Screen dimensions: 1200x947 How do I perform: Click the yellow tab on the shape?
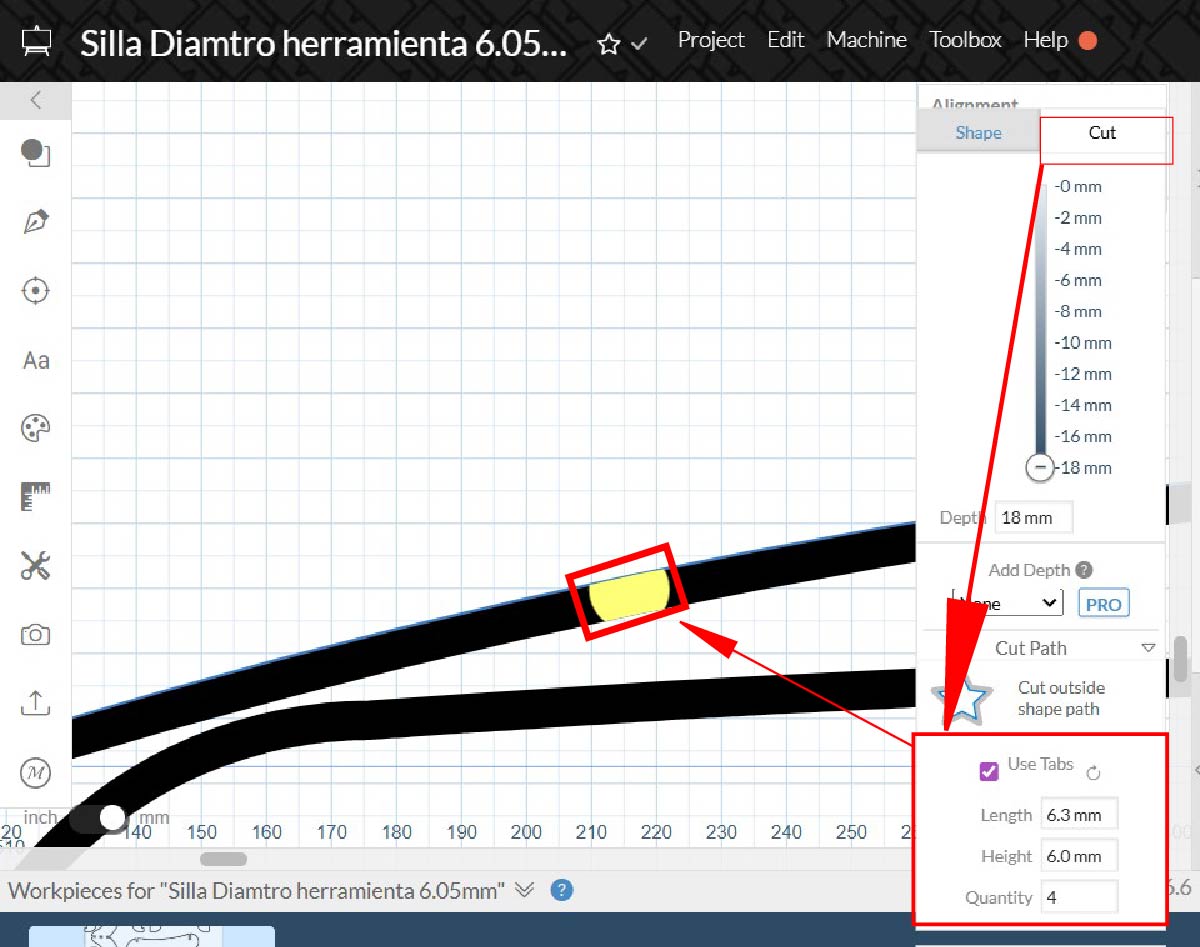click(x=628, y=595)
